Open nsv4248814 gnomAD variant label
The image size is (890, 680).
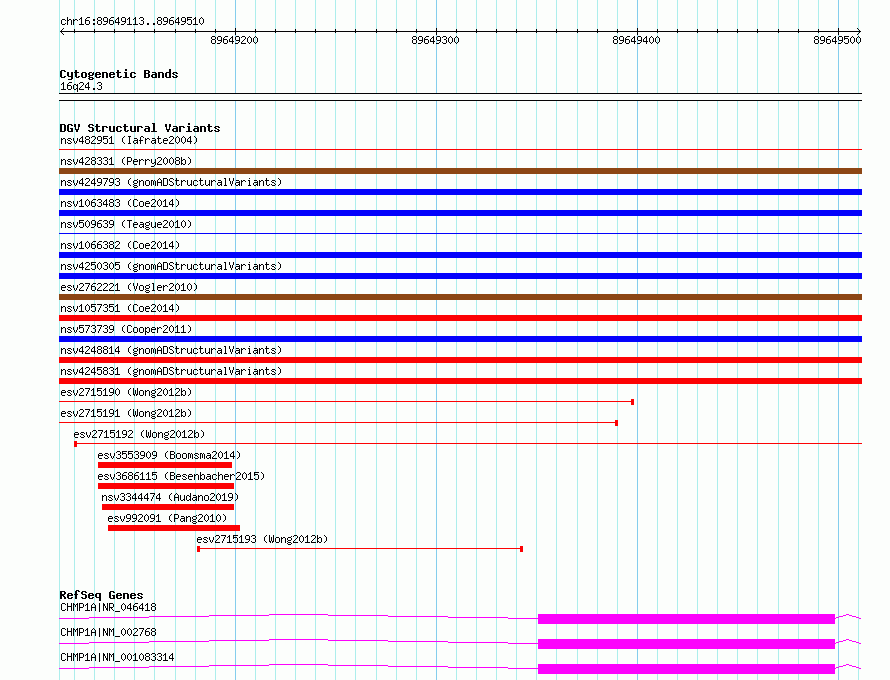[171, 350]
